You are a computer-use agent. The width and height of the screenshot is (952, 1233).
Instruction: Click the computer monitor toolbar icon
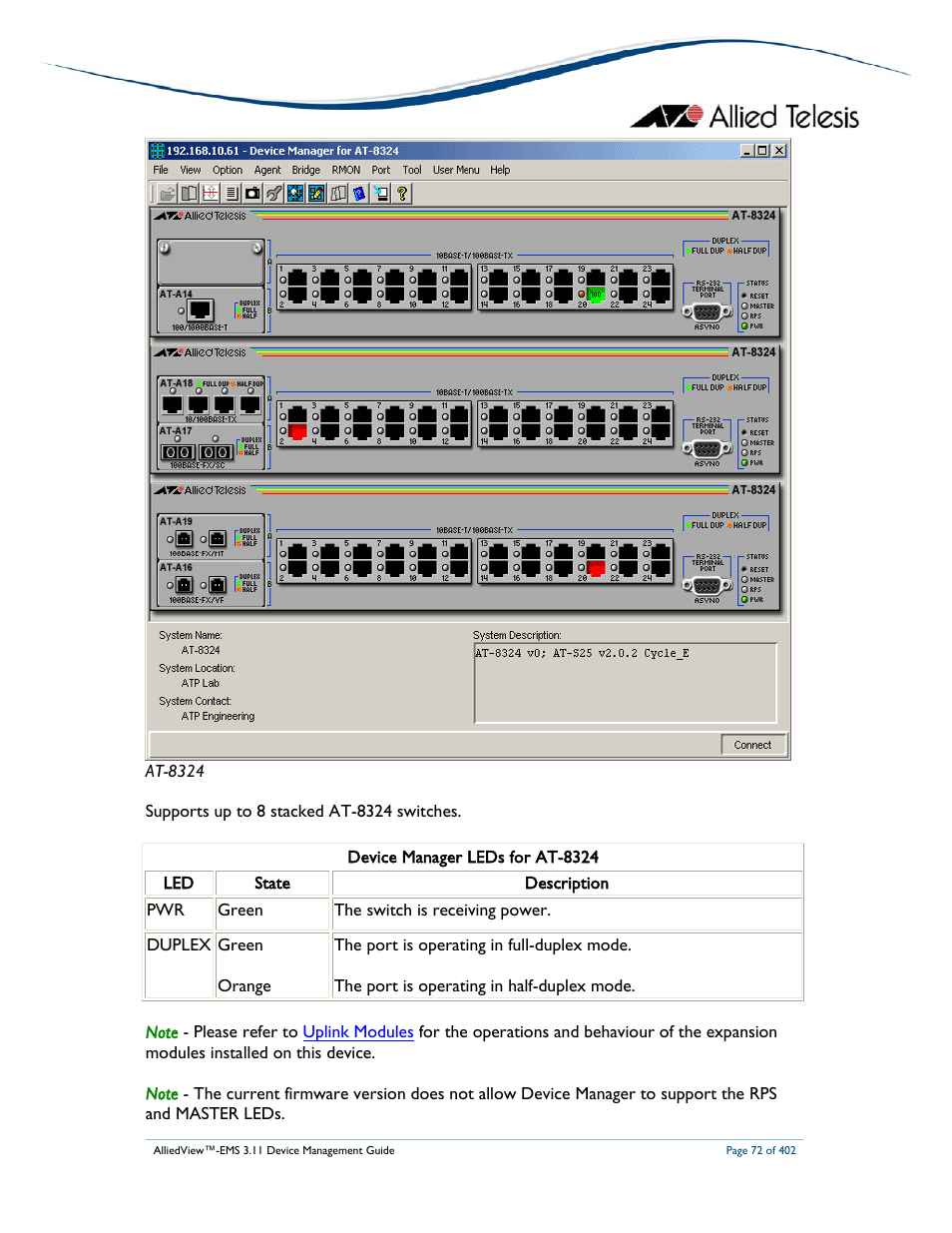click(381, 194)
